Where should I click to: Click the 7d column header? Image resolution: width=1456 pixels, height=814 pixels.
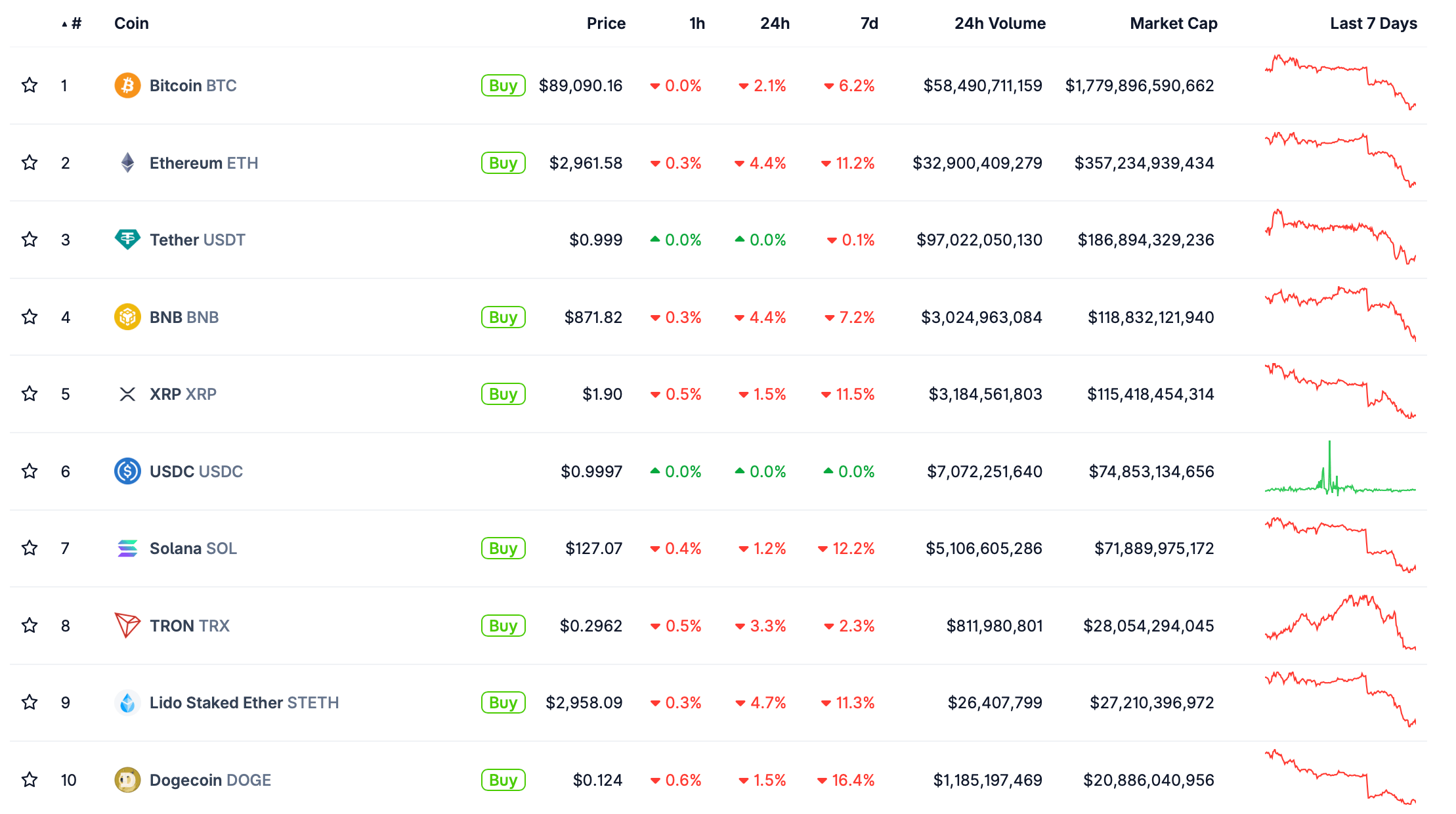point(868,24)
